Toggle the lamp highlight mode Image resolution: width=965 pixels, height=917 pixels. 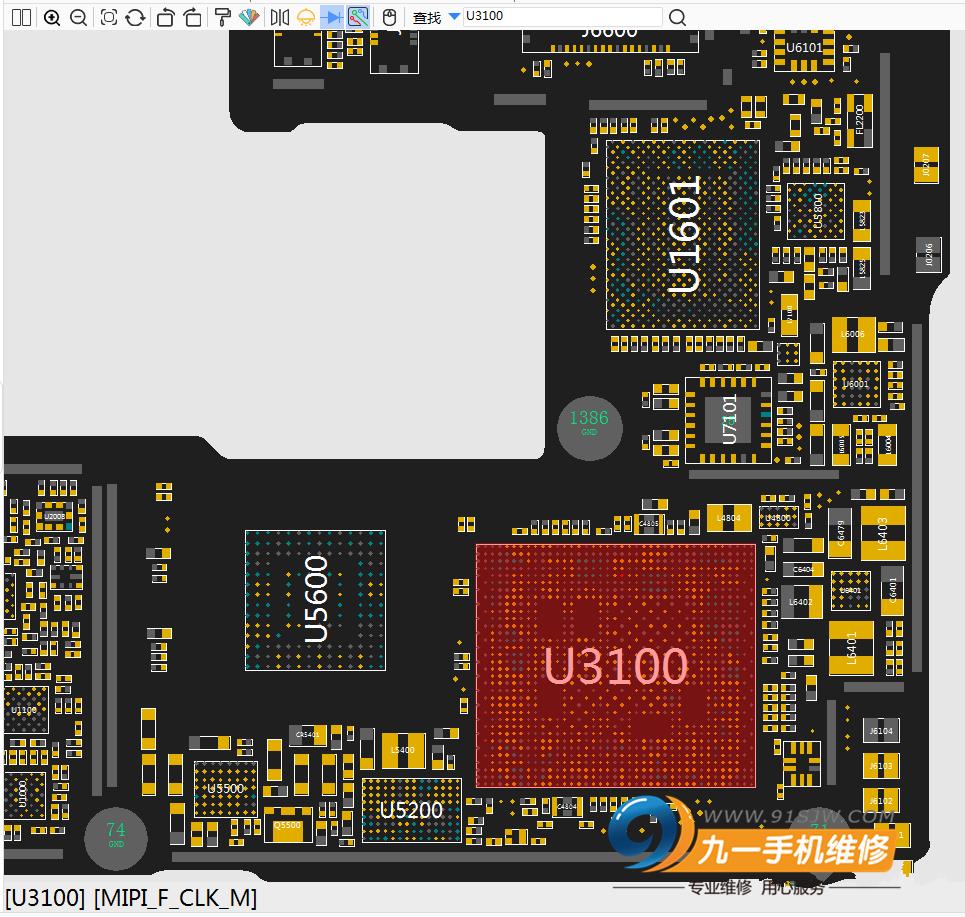point(306,17)
